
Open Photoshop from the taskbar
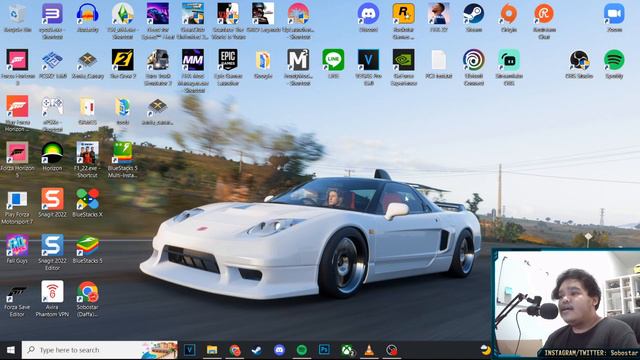324,350
